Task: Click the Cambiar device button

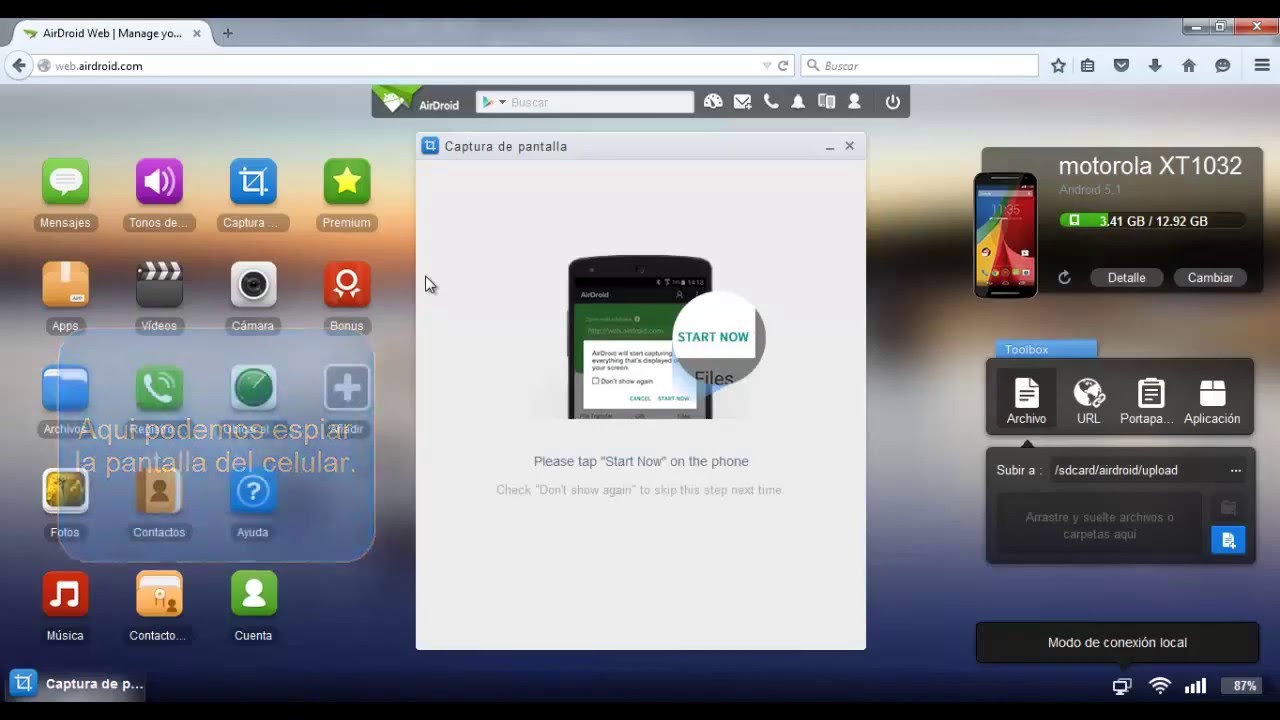Action: point(1210,278)
